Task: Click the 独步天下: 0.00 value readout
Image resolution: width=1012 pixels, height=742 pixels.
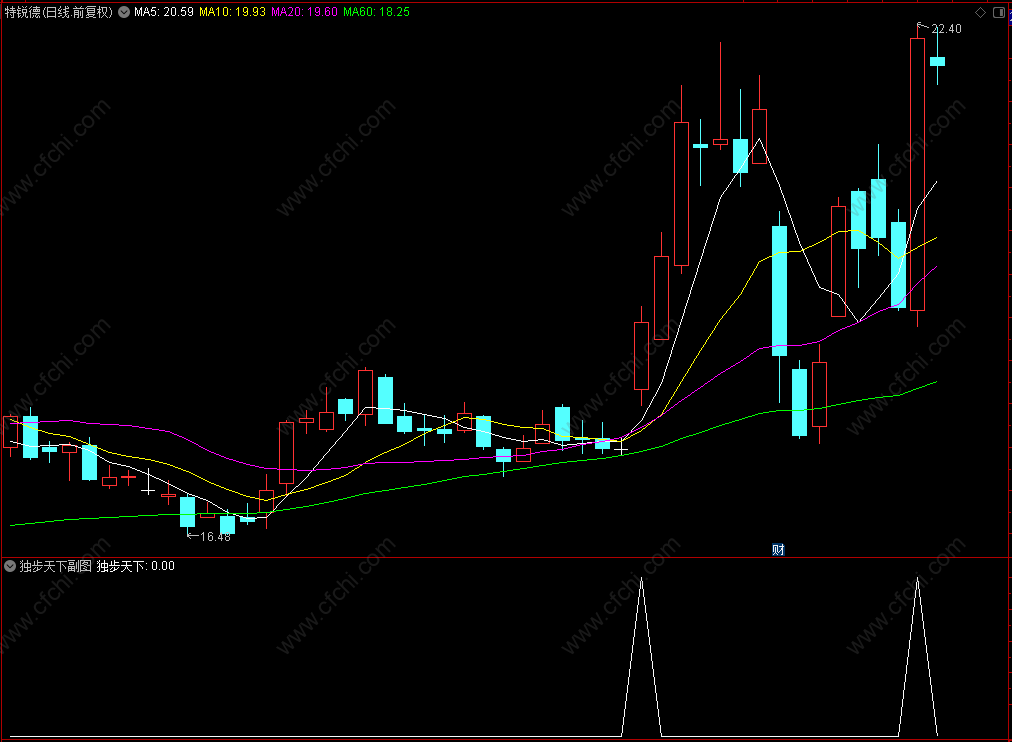Action: (136, 567)
